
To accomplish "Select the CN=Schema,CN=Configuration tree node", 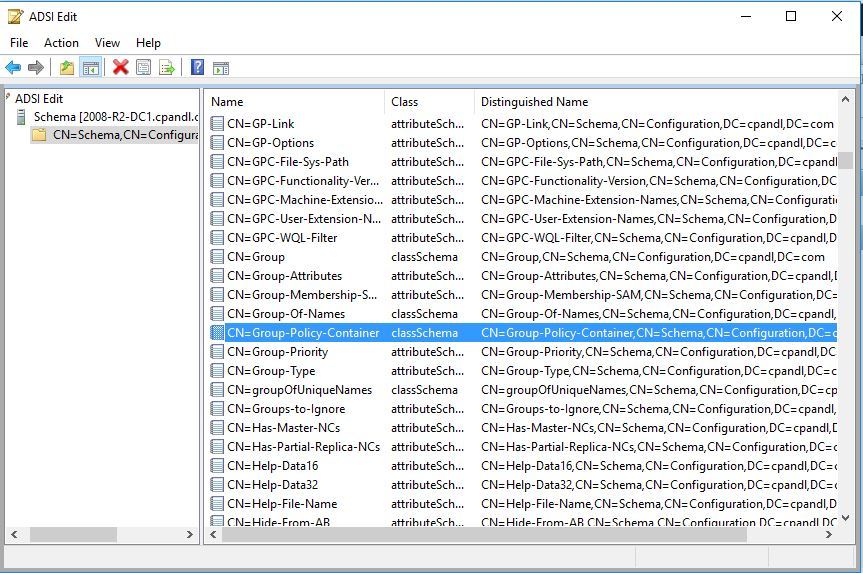I will coord(125,135).
